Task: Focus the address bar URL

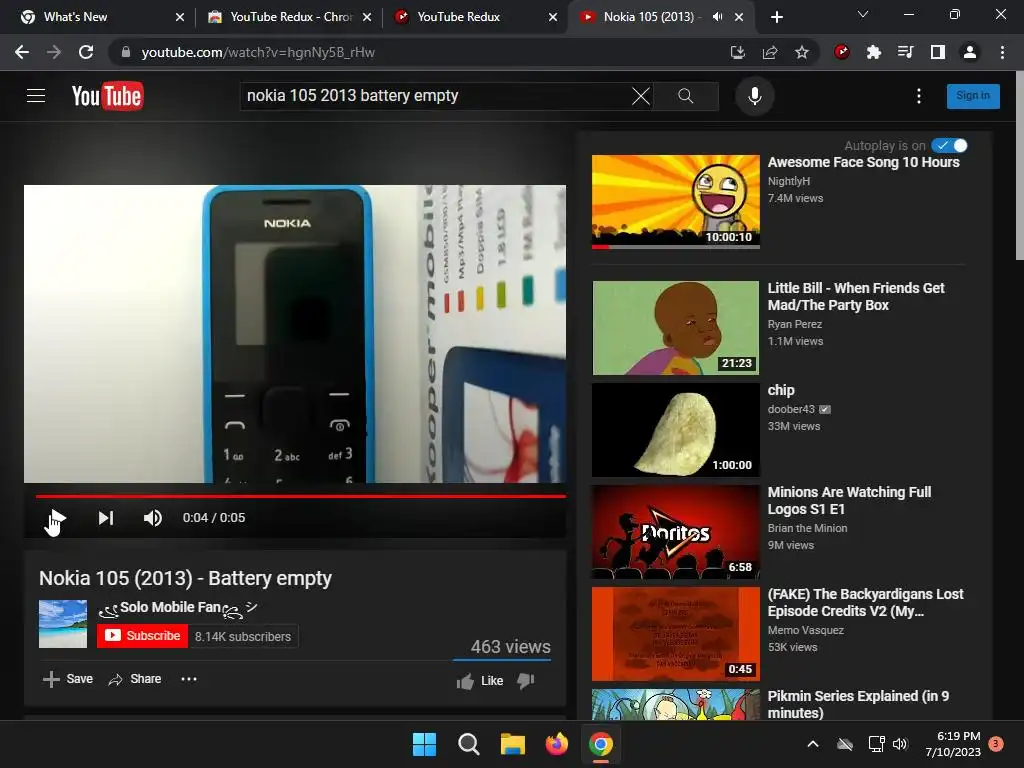Action: (258, 52)
